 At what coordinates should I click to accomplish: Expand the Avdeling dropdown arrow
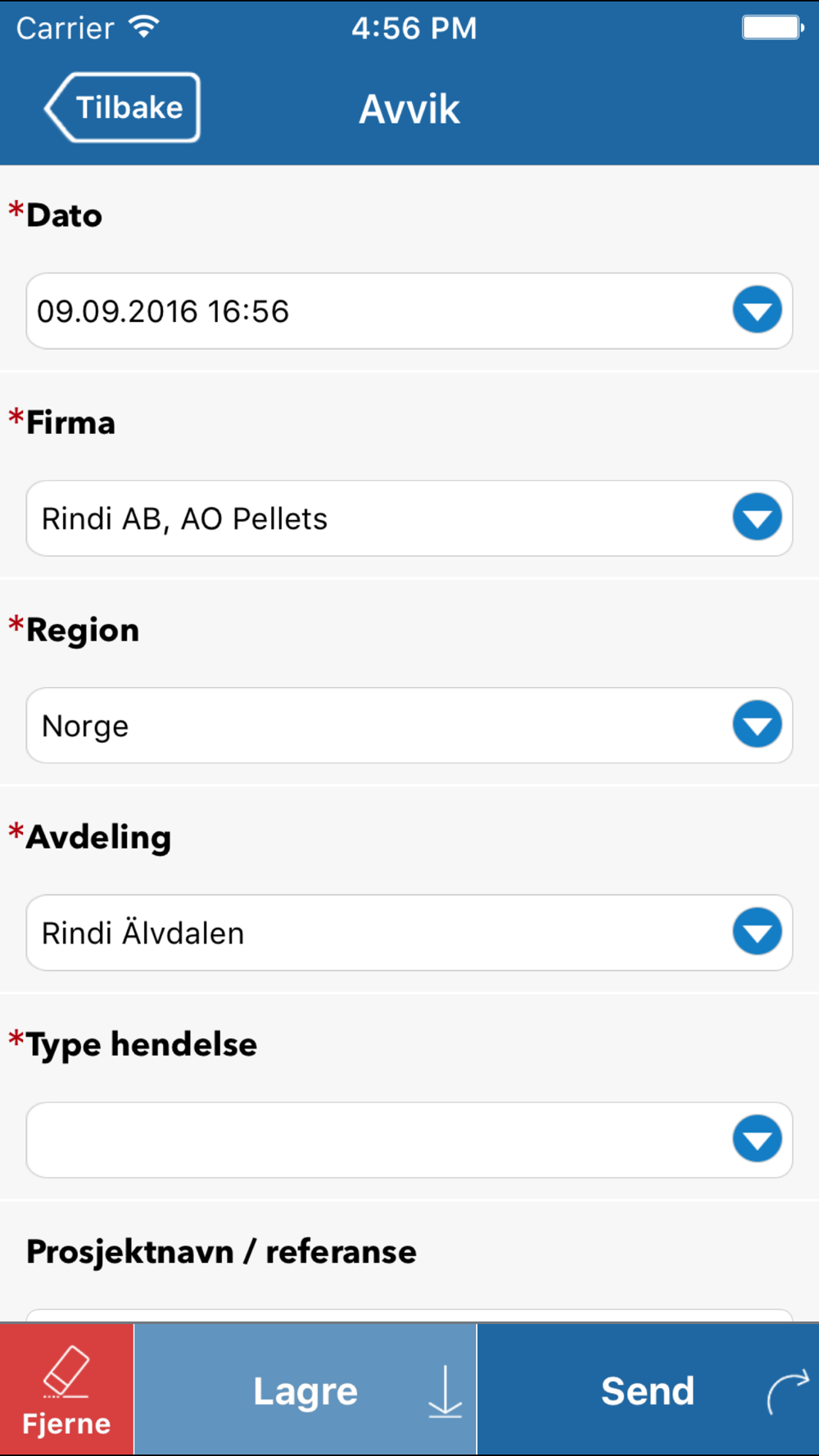point(757,931)
